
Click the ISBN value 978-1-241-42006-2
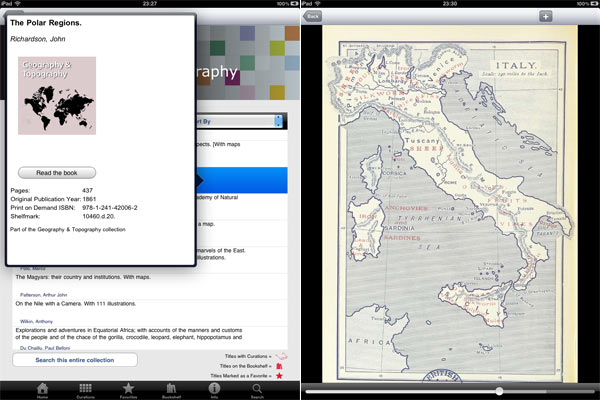tap(110, 207)
